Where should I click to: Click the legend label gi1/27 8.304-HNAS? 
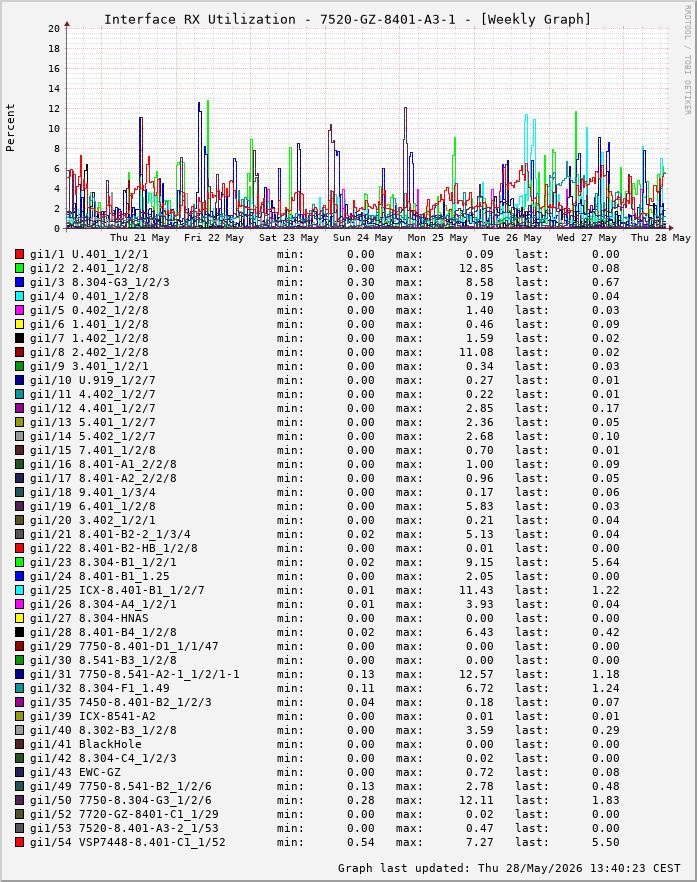89,618
